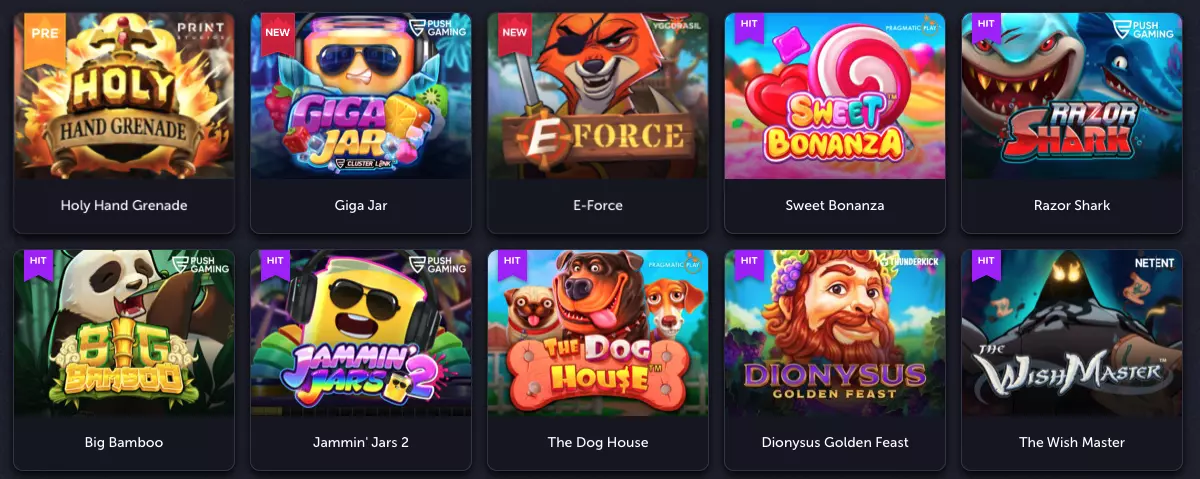Open the Big Bamboo panda thumbnail
This screenshot has width=1200, height=479.
pos(124,333)
